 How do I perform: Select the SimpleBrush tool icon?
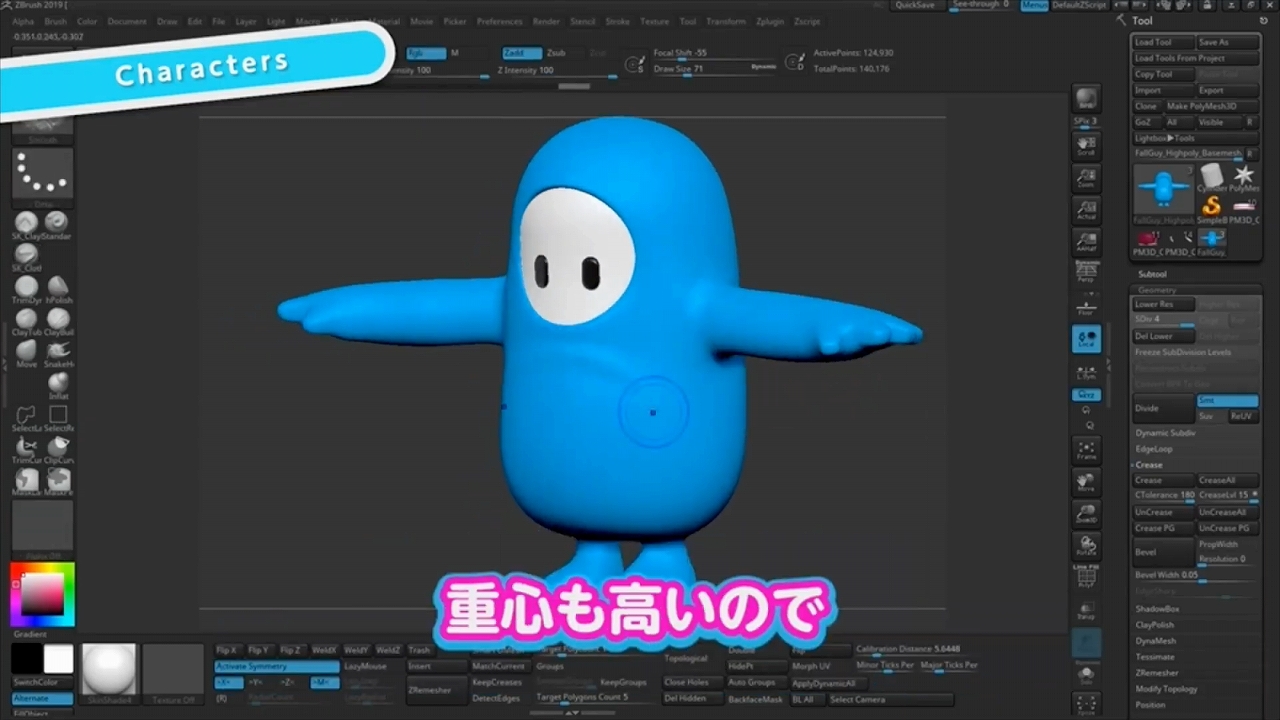(1212, 208)
